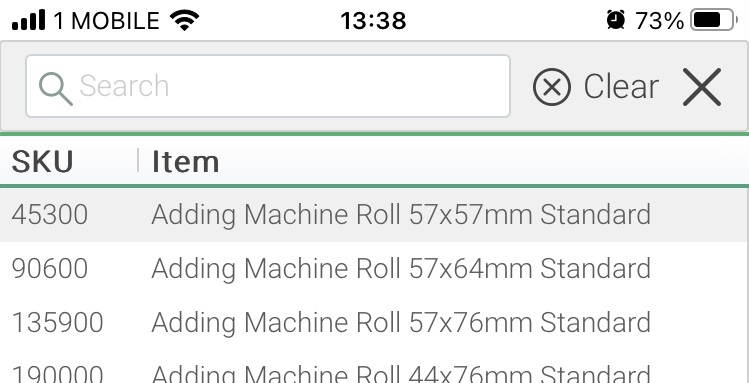Tap the 13:38 clock in status bar

pos(373,21)
